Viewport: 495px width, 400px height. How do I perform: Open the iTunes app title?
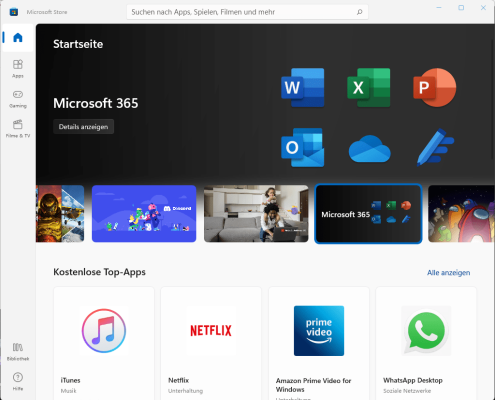click(71, 380)
